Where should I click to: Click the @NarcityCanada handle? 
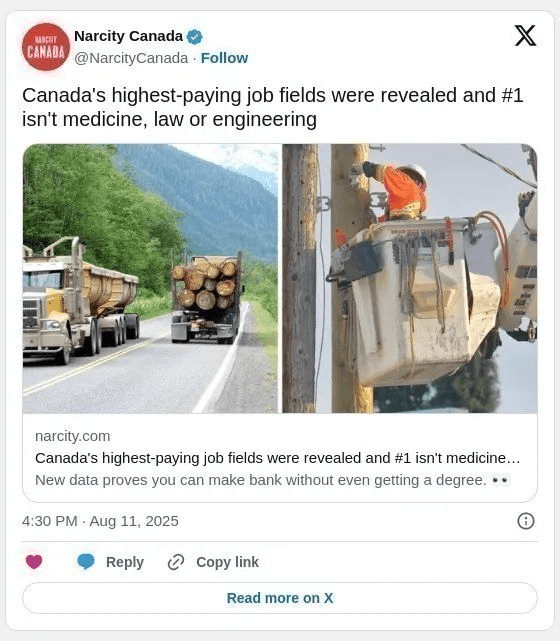pyautogui.click(x=131, y=58)
